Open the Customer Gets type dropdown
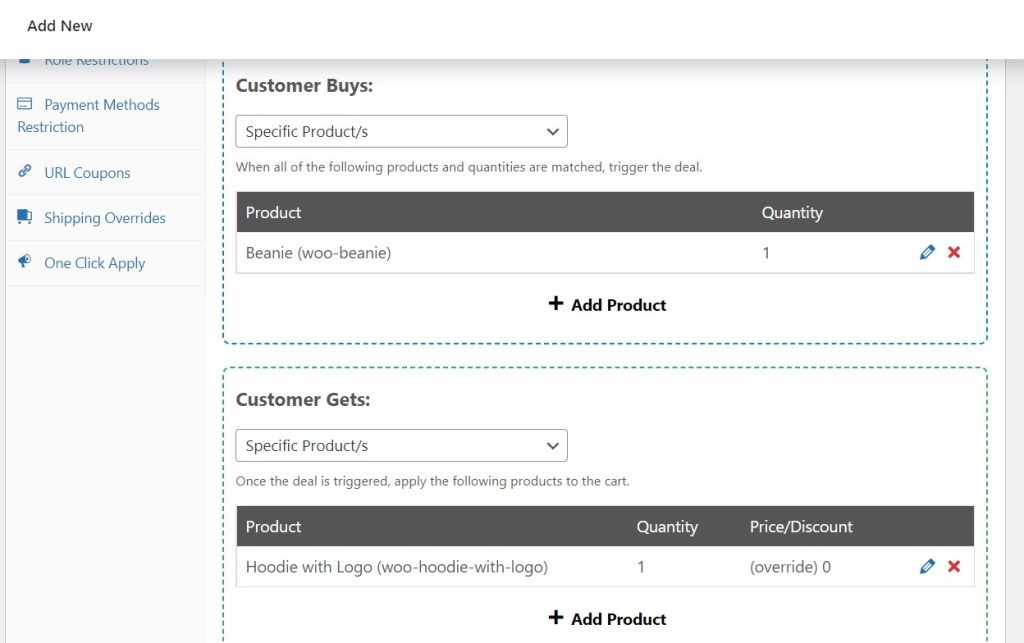The width and height of the screenshot is (1024, 643). point(401,446)
